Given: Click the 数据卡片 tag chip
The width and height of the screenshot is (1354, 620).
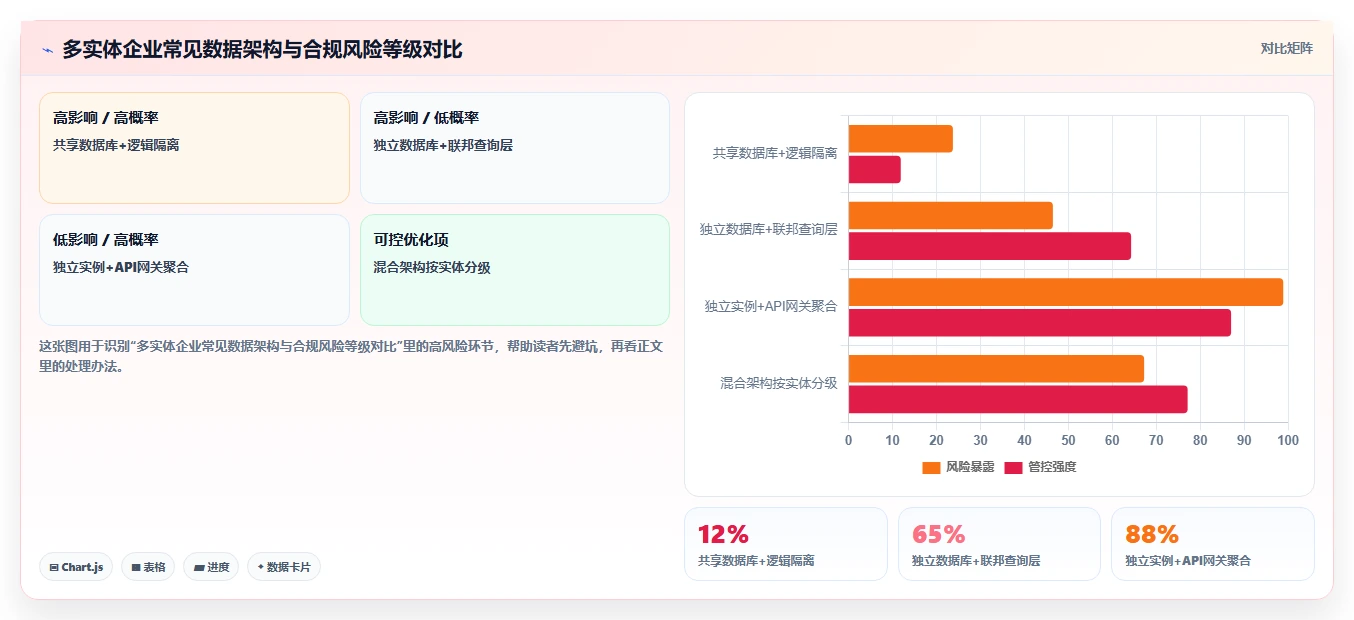Looking at the screenshot, I should [284, 567].
